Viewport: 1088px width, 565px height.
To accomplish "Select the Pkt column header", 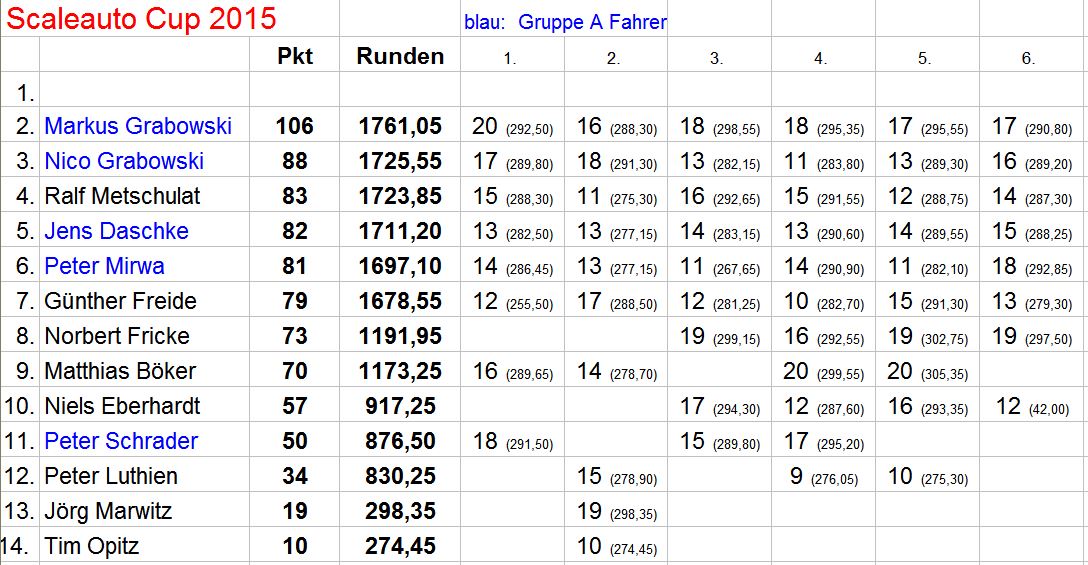I will pyautogui.click(x=295, y=56).
